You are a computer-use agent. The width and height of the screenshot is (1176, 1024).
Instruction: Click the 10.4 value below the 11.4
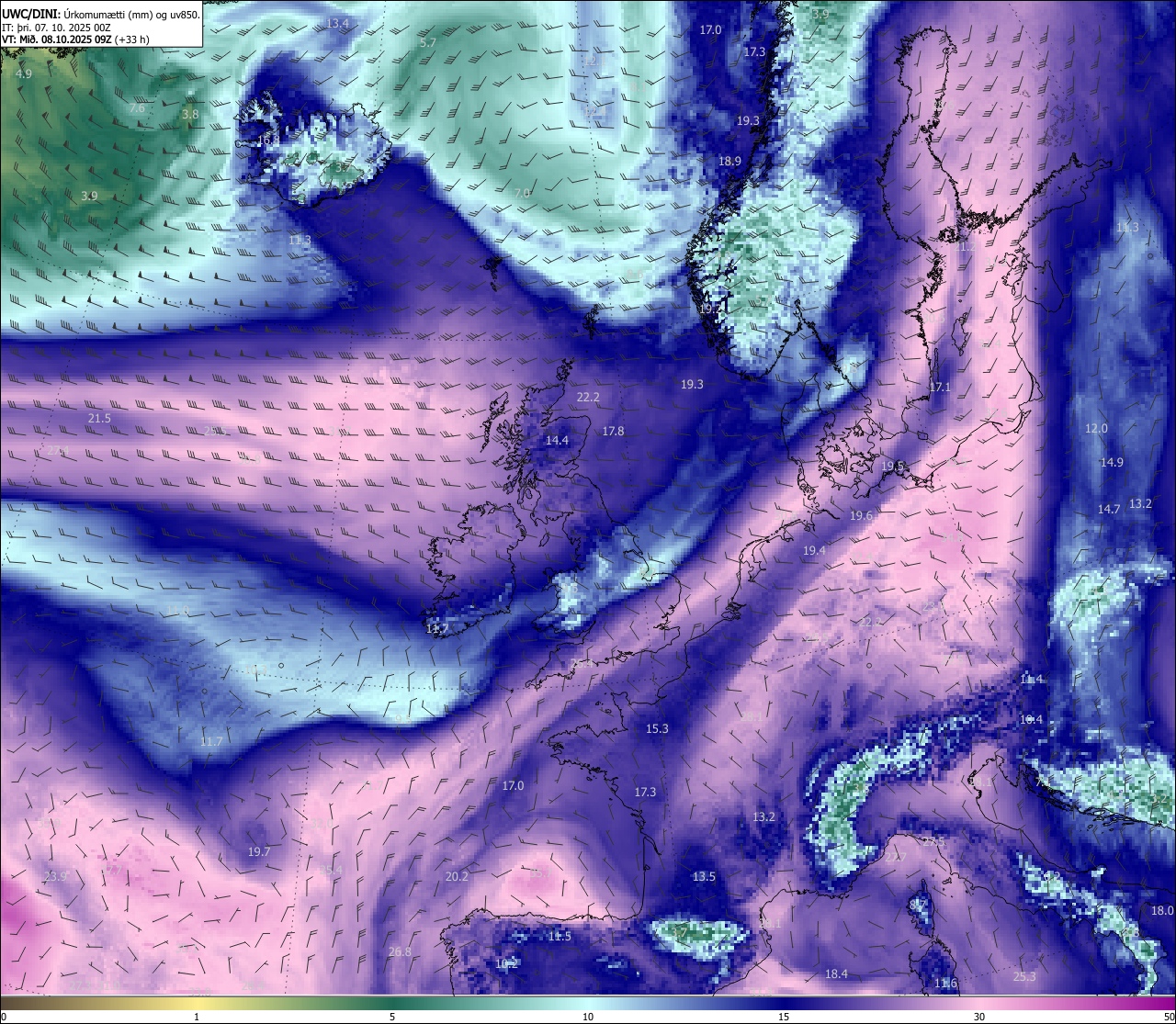(x=1032, y=720)
